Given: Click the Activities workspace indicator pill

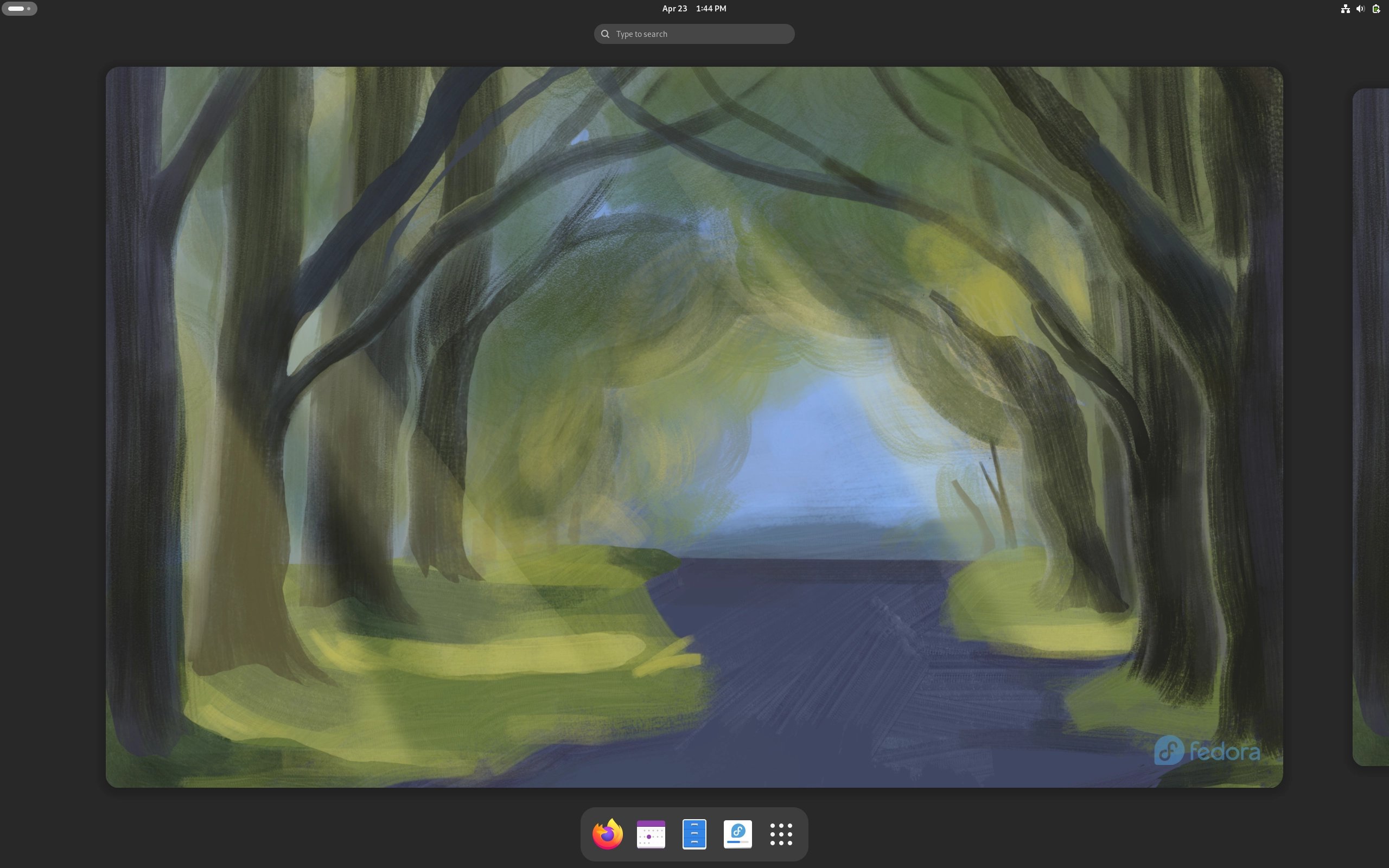Looking at the screenshot, I should pos(20,9).
